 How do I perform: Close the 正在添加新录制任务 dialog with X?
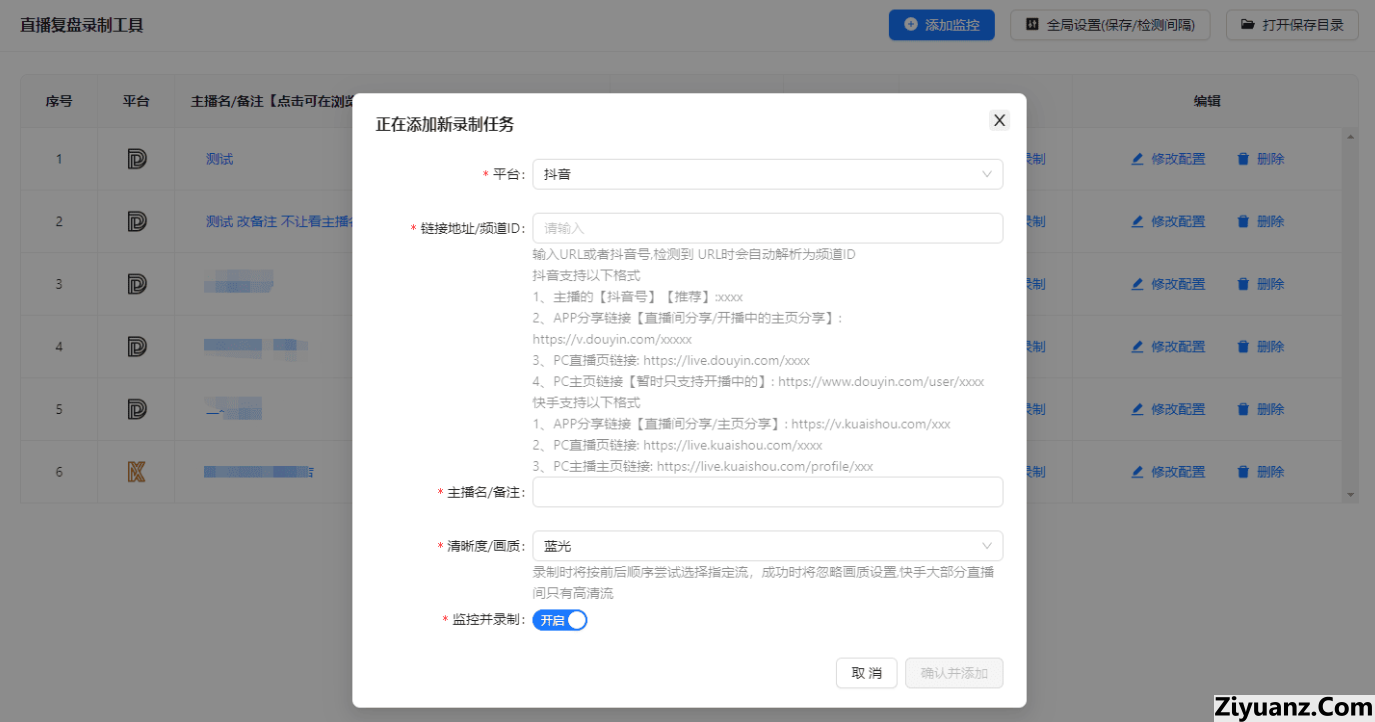(x=999, y=121)
